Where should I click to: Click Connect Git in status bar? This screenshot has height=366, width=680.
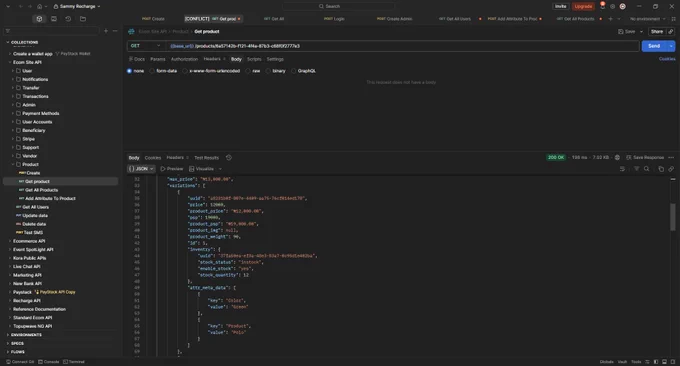coord(20,362)
